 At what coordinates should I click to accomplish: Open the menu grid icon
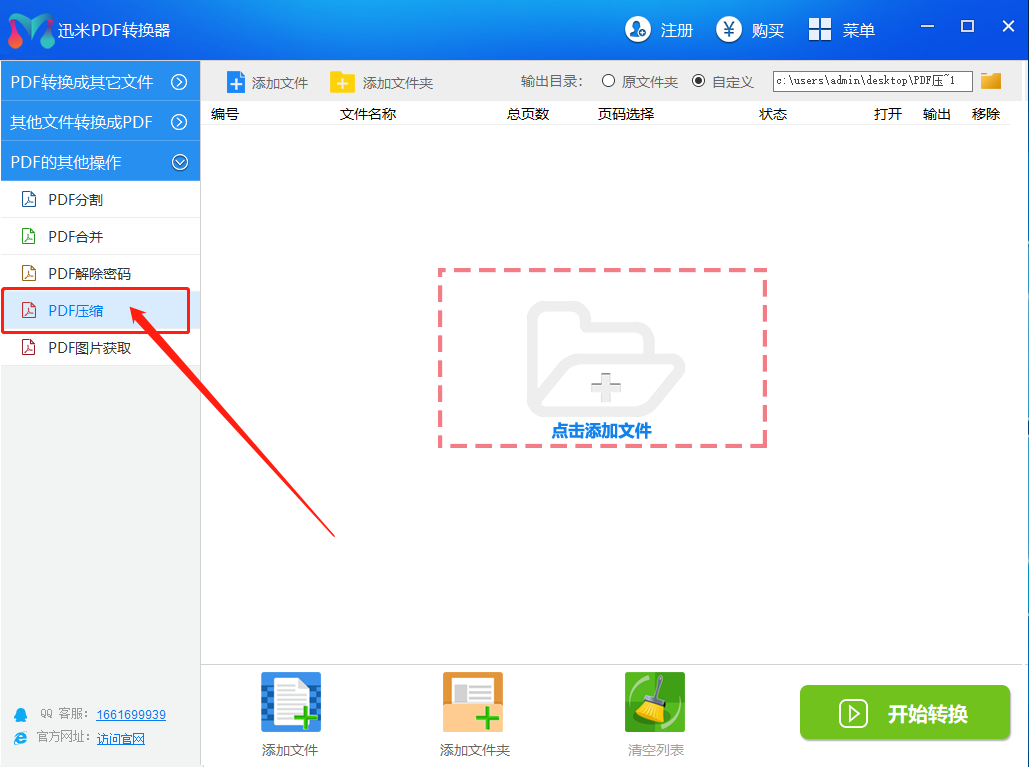[820, 30]
